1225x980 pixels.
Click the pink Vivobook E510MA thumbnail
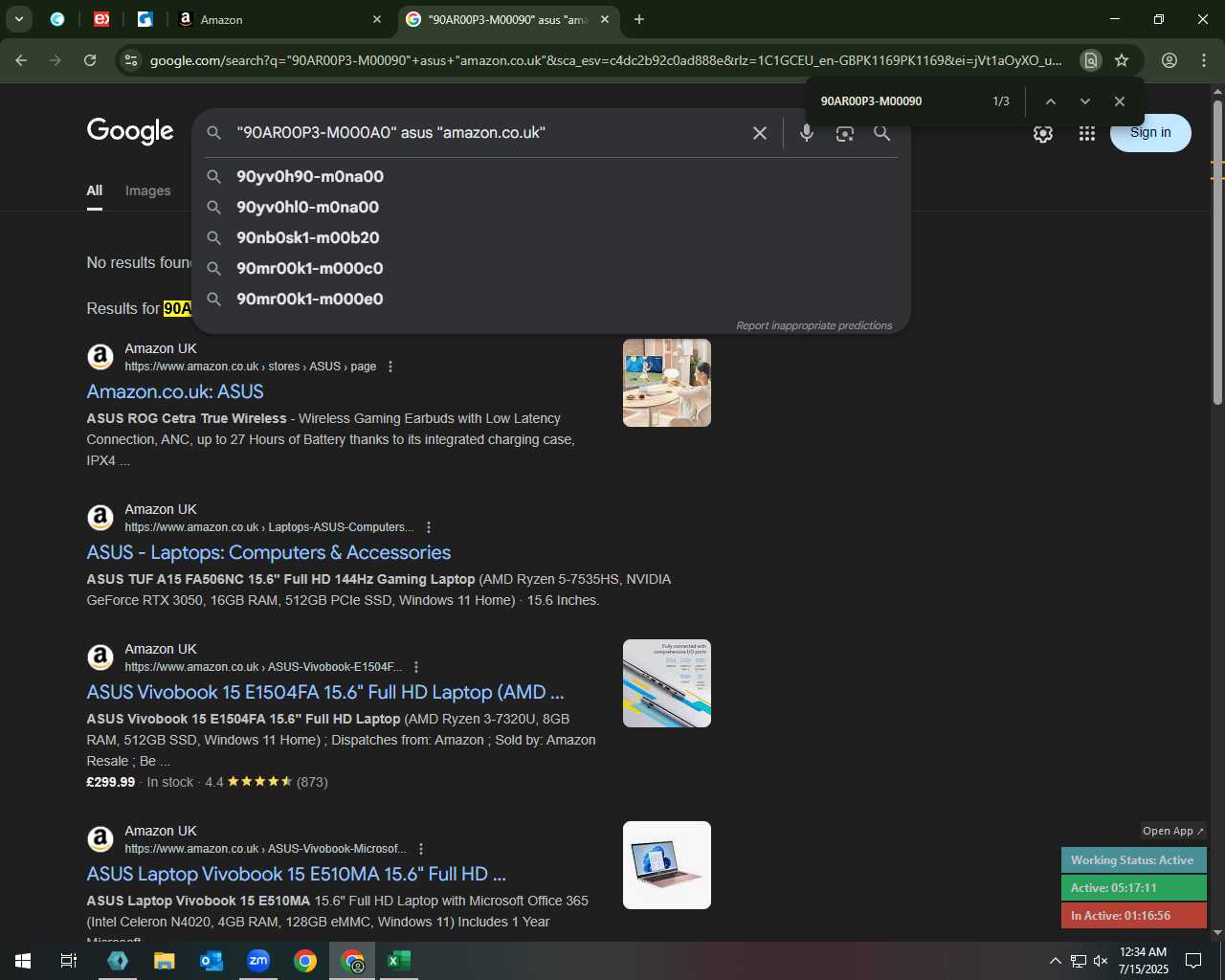tap(667, 865)
